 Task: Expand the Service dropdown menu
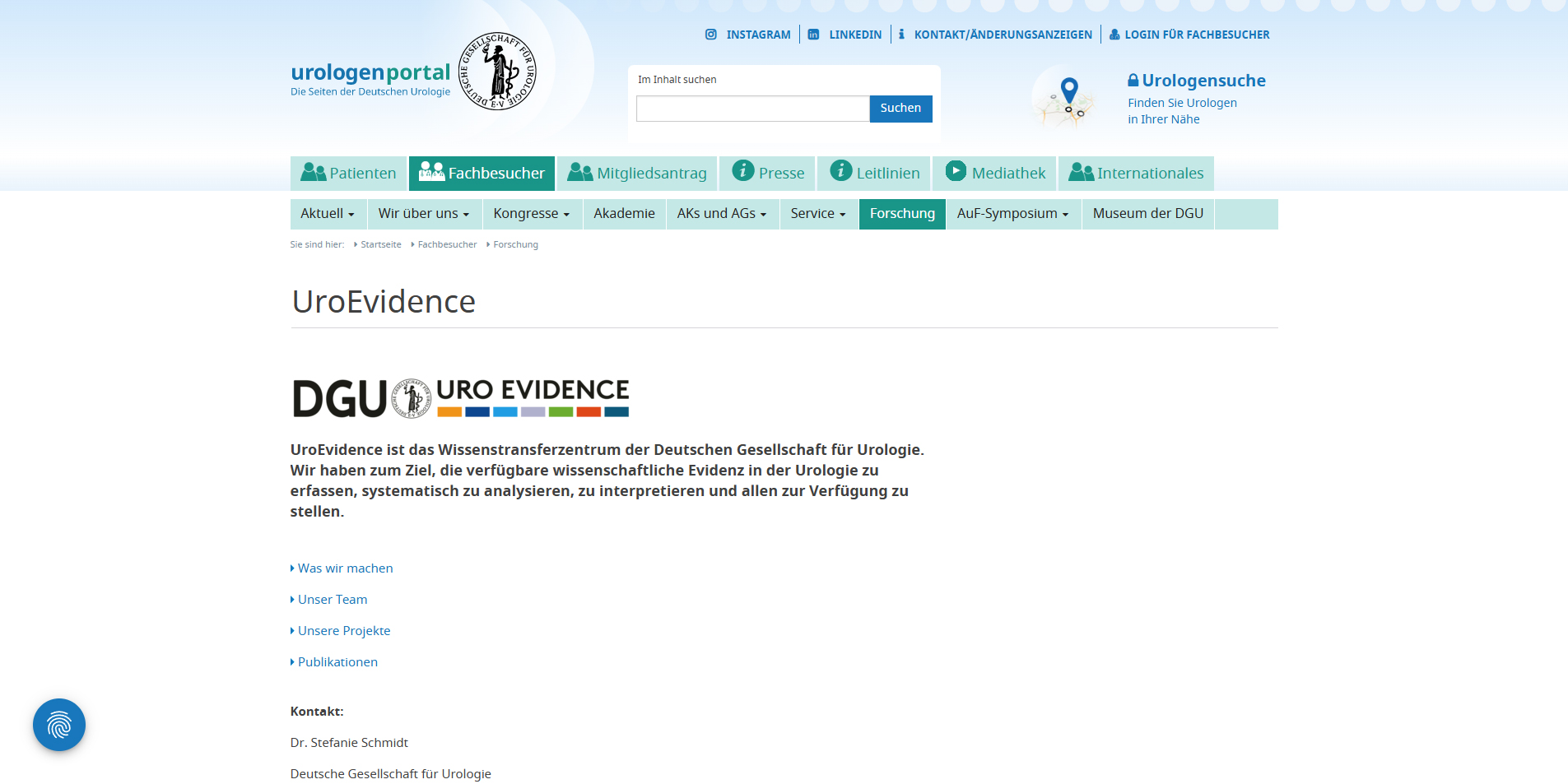click(x=818, y=214)
